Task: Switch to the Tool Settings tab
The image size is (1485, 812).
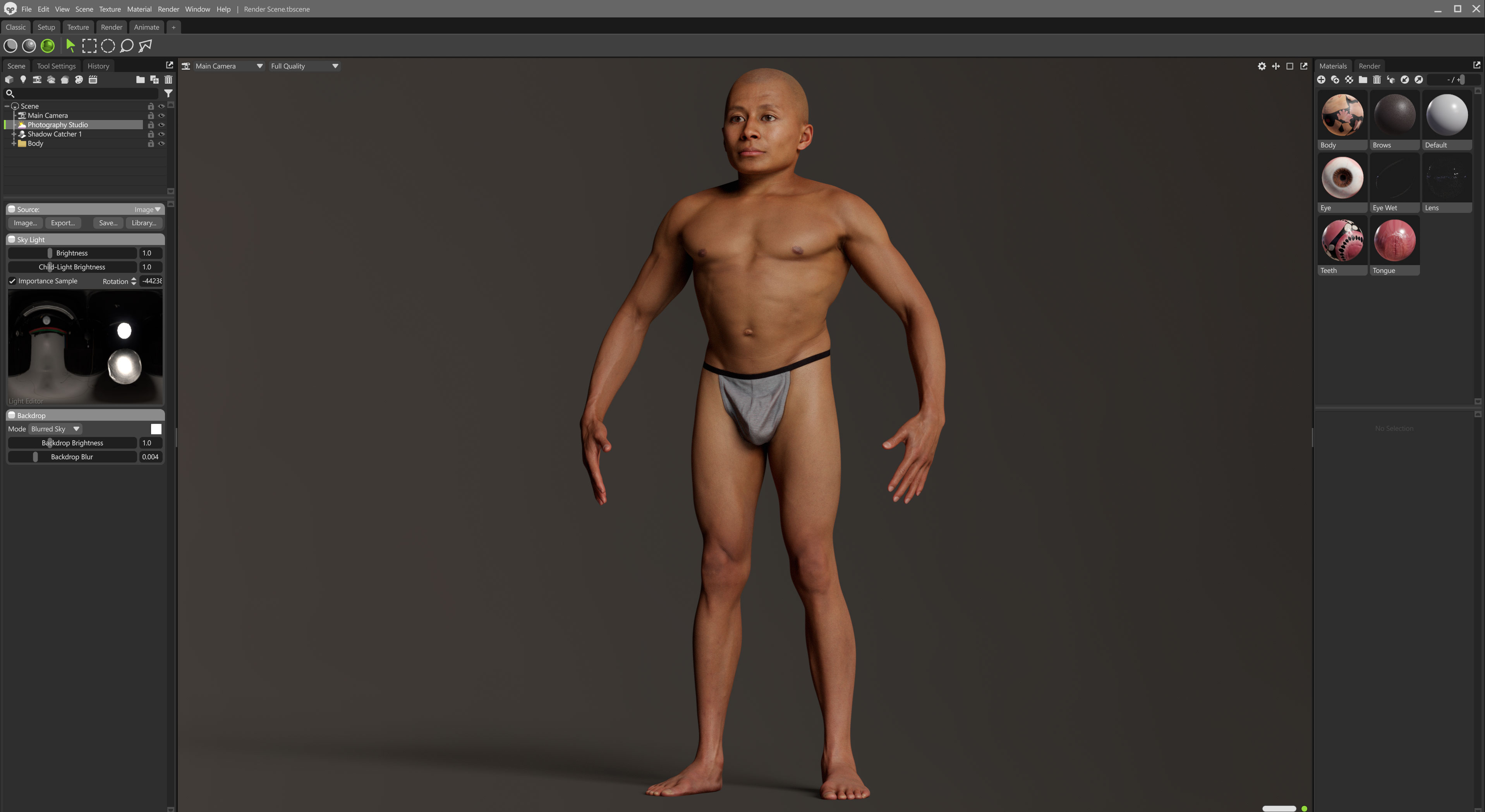Action: 56,66
